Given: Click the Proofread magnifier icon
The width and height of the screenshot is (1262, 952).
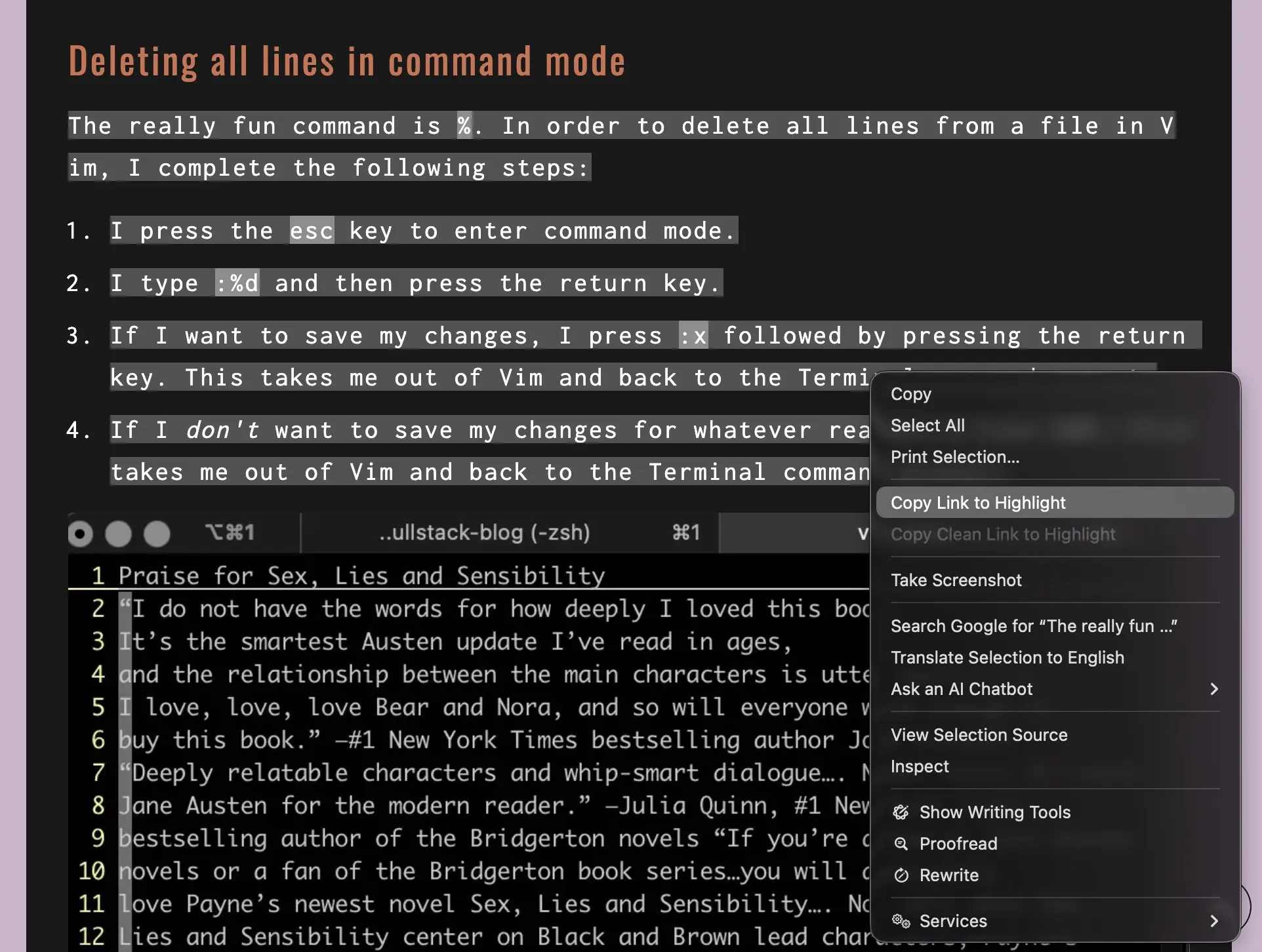Looking at the screenshot, I should pos(901,844).
